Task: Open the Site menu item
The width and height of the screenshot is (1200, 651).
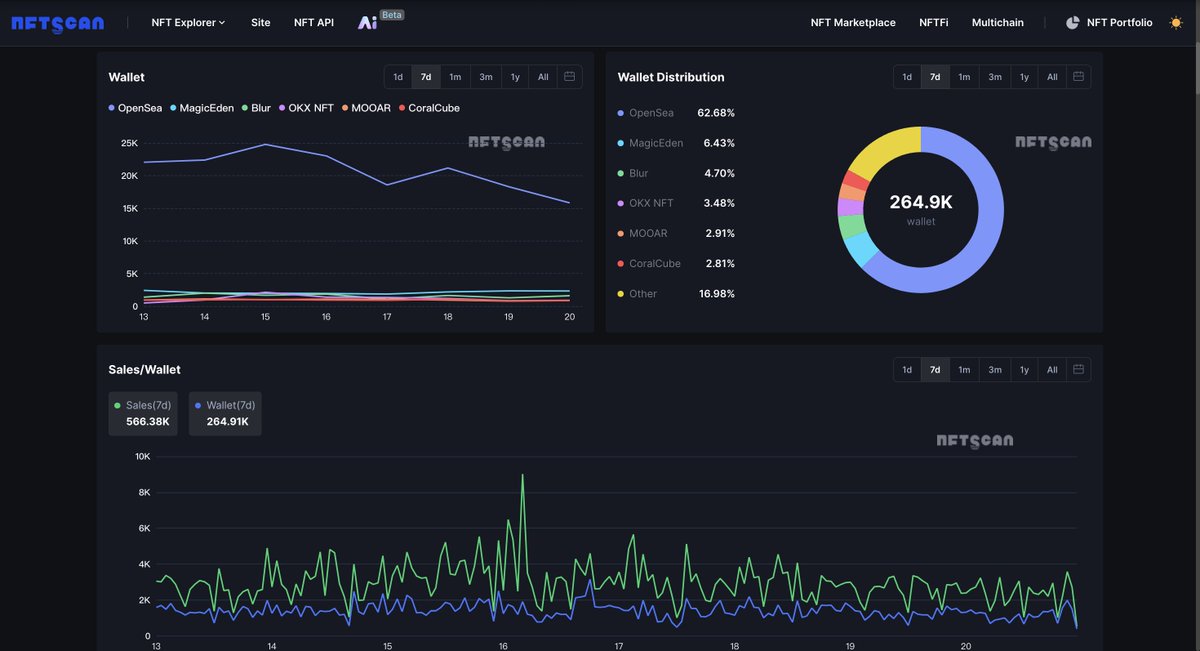Action: [260, 22]
